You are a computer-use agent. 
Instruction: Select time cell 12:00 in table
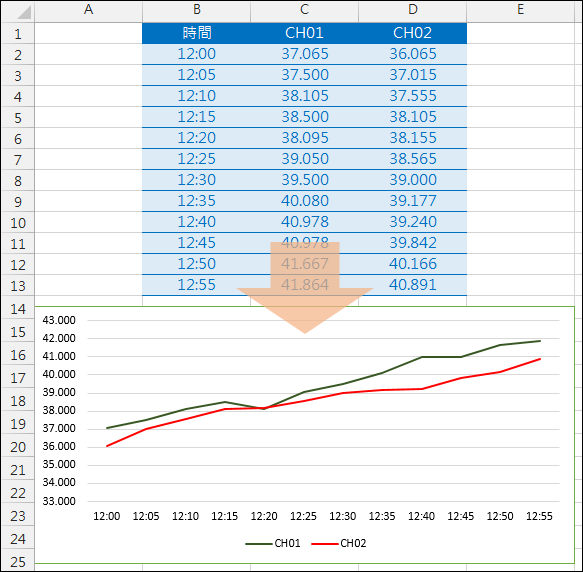(x=196, y=54)
